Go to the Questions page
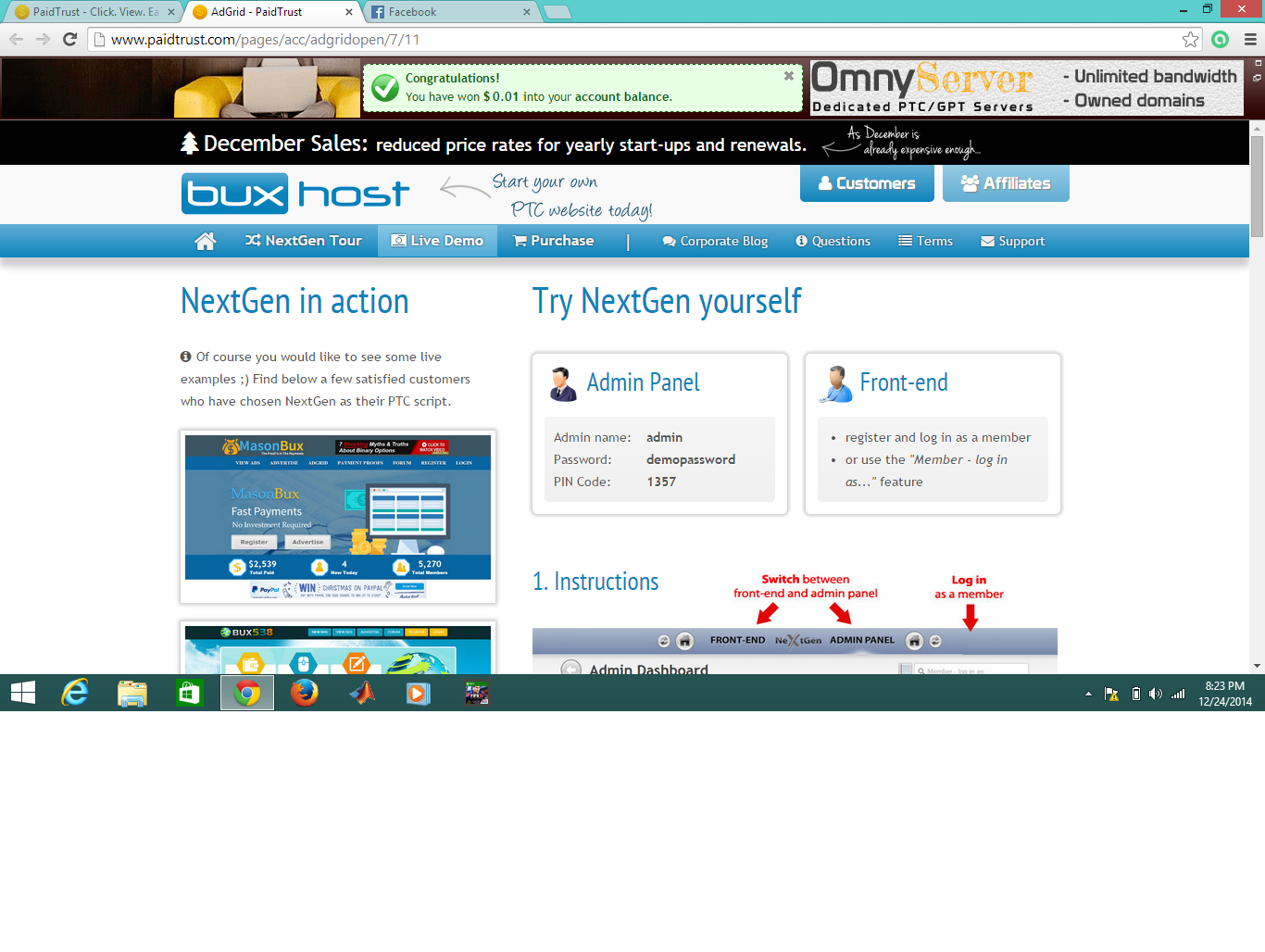 [833, 241]
